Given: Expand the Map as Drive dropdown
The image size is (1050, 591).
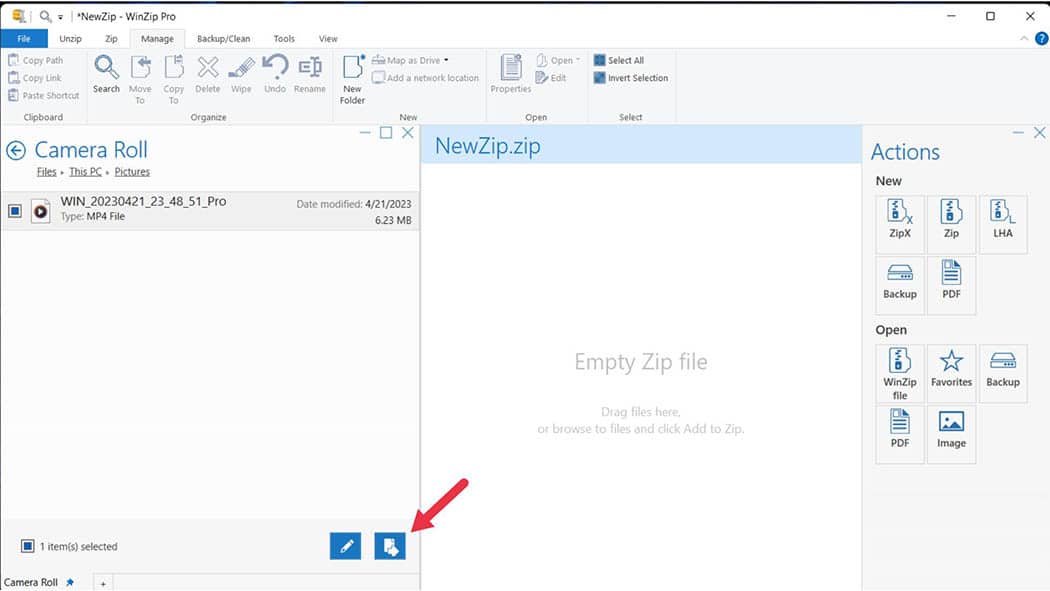Looking at the screenshot, I should (x=447, y=60).
